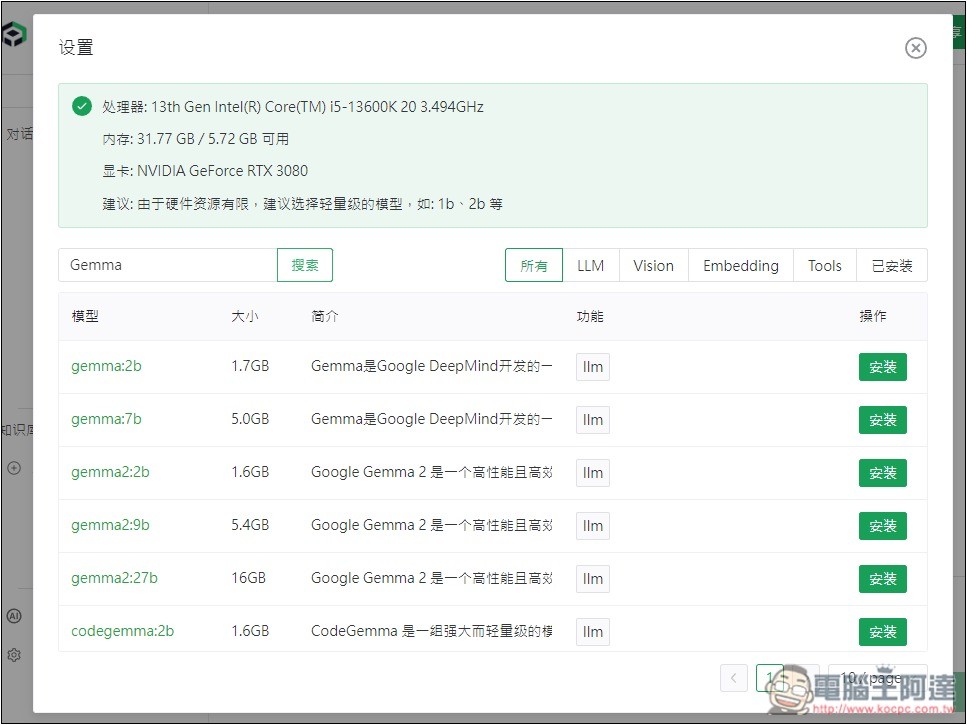Click the 简介 column header
This screenshot has height=725, width=967.
(325, 316)
